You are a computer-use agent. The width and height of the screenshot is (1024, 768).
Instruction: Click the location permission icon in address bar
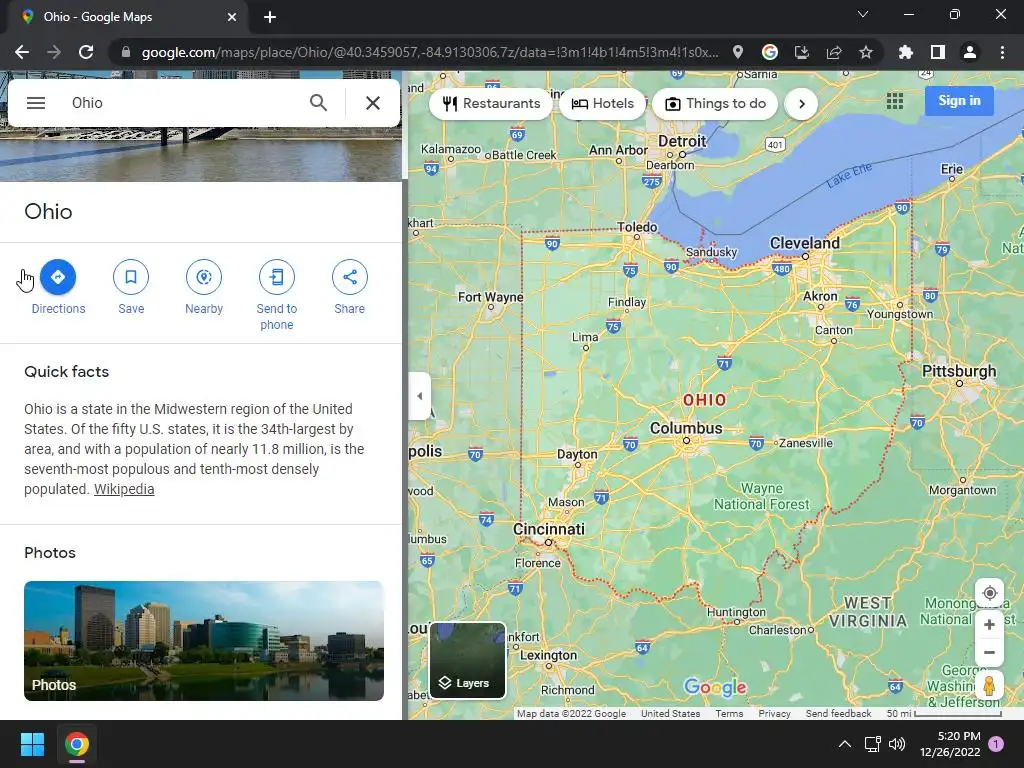[x=738, y=52]
